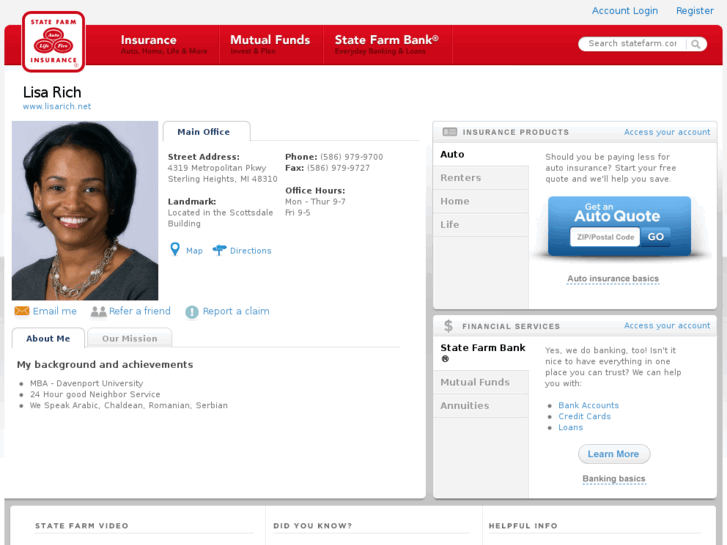The width and height of the screenshot is (727, 545).
Task: Switch to the About Me tab
Action: pos(48,339)
